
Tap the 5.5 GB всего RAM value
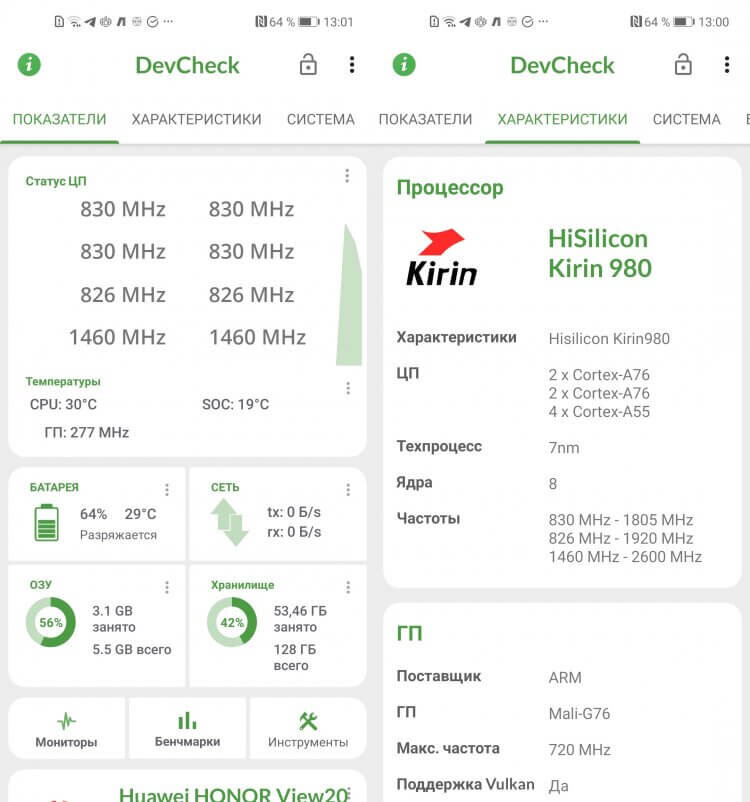click(x=132, y=649)
